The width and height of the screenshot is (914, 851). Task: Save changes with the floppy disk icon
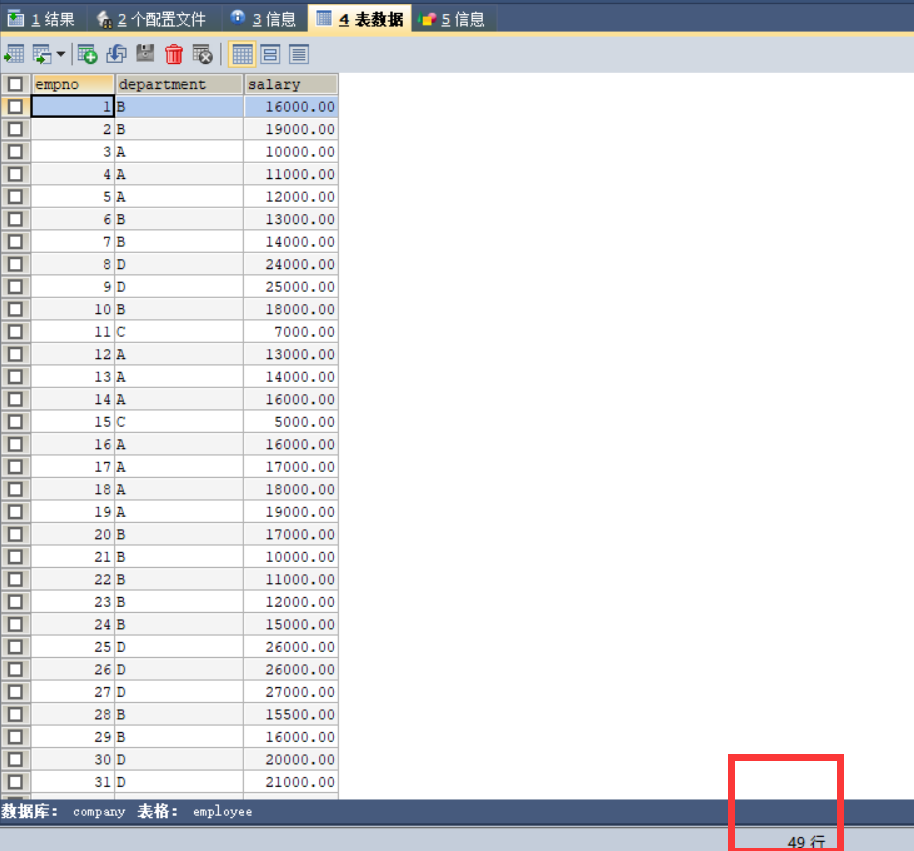click(145, 53)
